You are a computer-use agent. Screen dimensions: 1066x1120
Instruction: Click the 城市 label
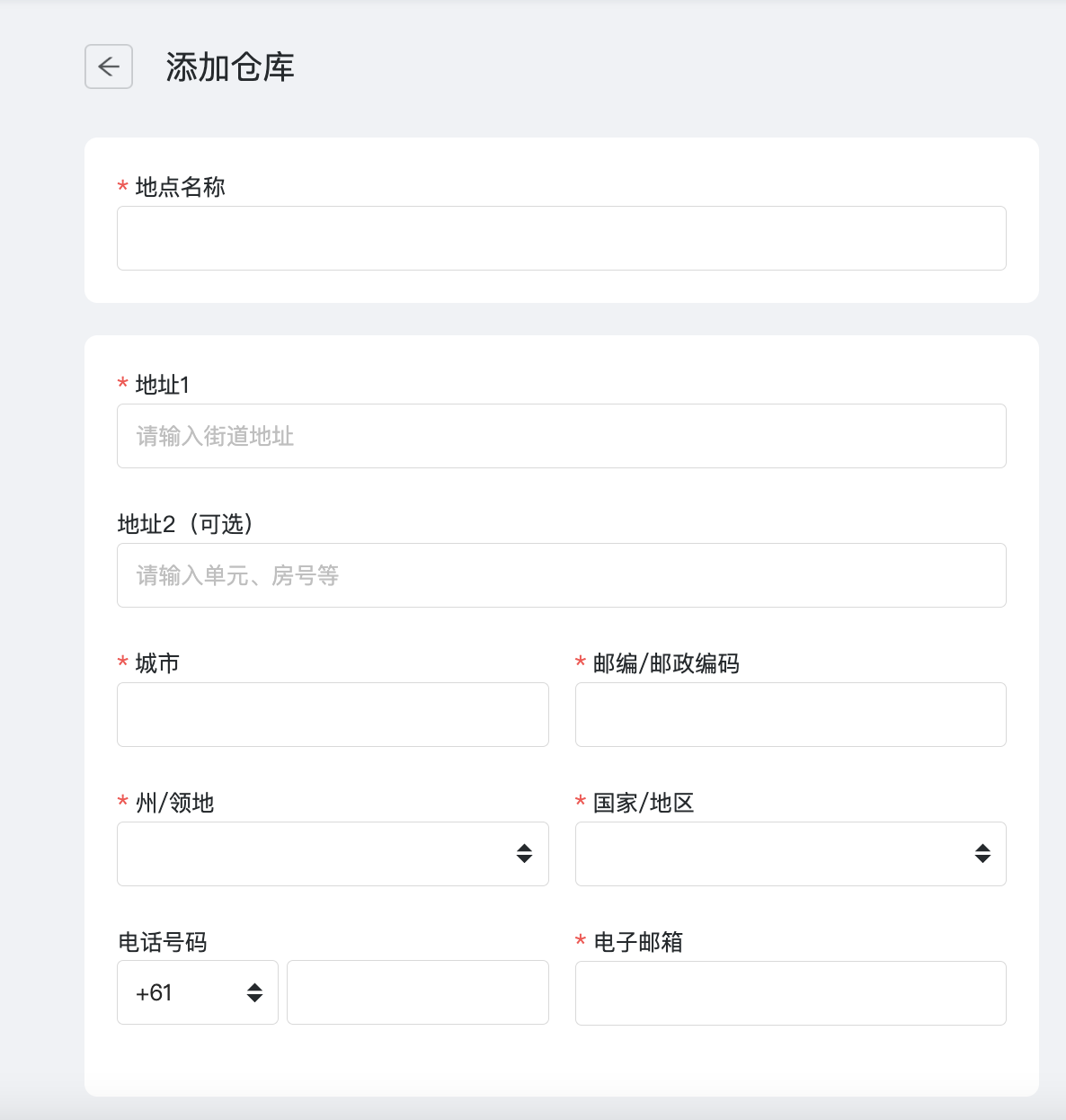(157, 663)
